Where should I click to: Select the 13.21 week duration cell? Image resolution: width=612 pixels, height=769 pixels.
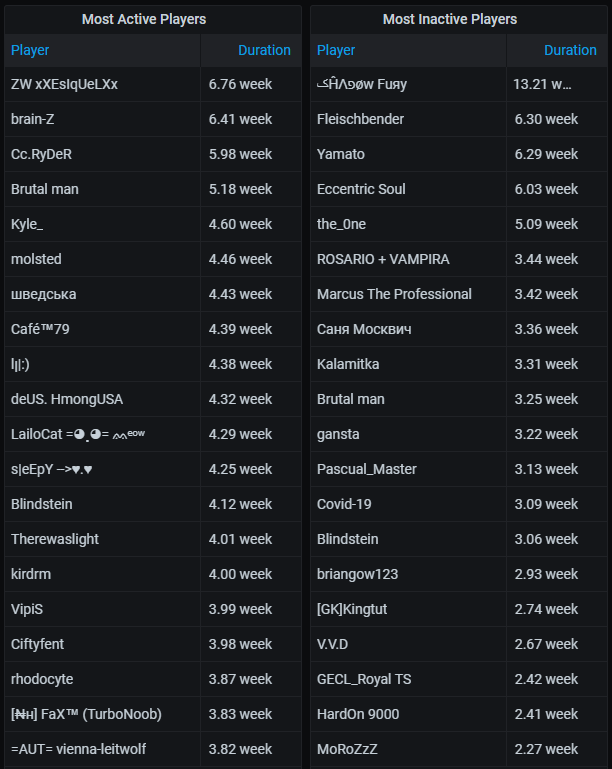(x=543, y=84)
